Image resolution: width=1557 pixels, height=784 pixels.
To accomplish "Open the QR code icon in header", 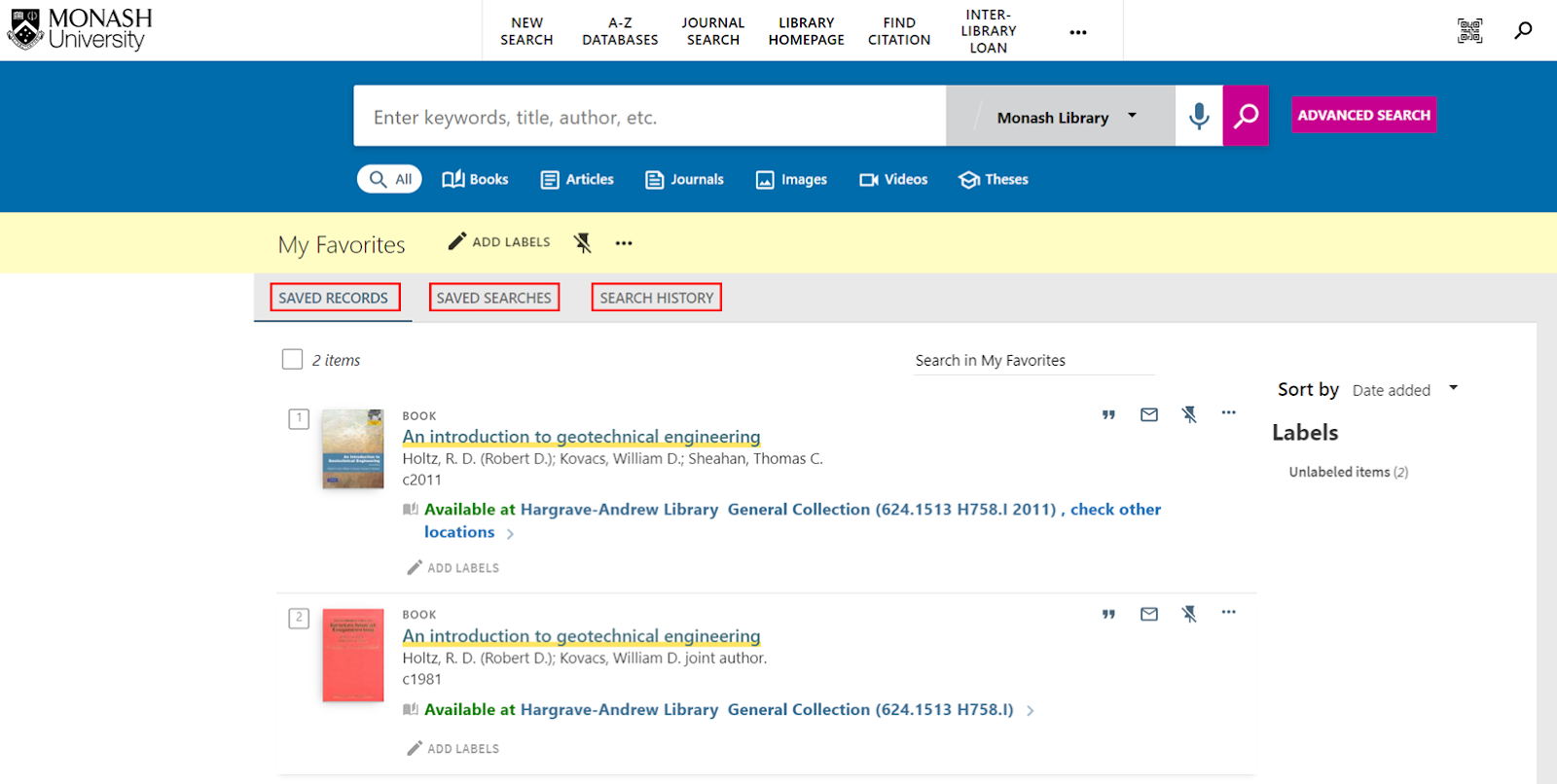I will (x=1469, y=30).
